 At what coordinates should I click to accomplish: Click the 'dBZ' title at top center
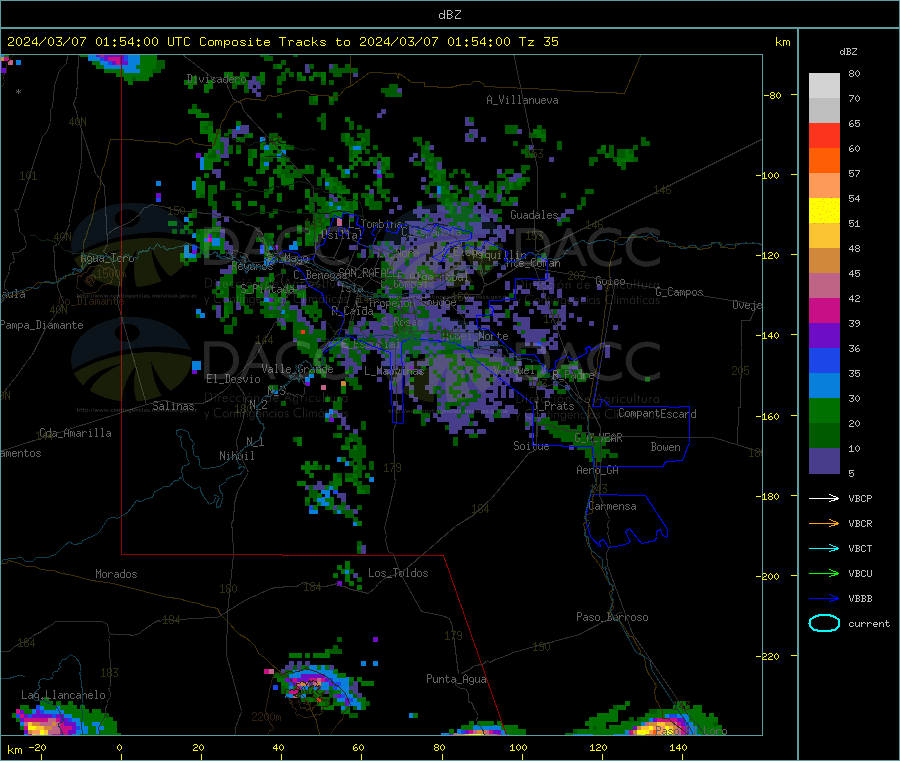coord(449,14)
